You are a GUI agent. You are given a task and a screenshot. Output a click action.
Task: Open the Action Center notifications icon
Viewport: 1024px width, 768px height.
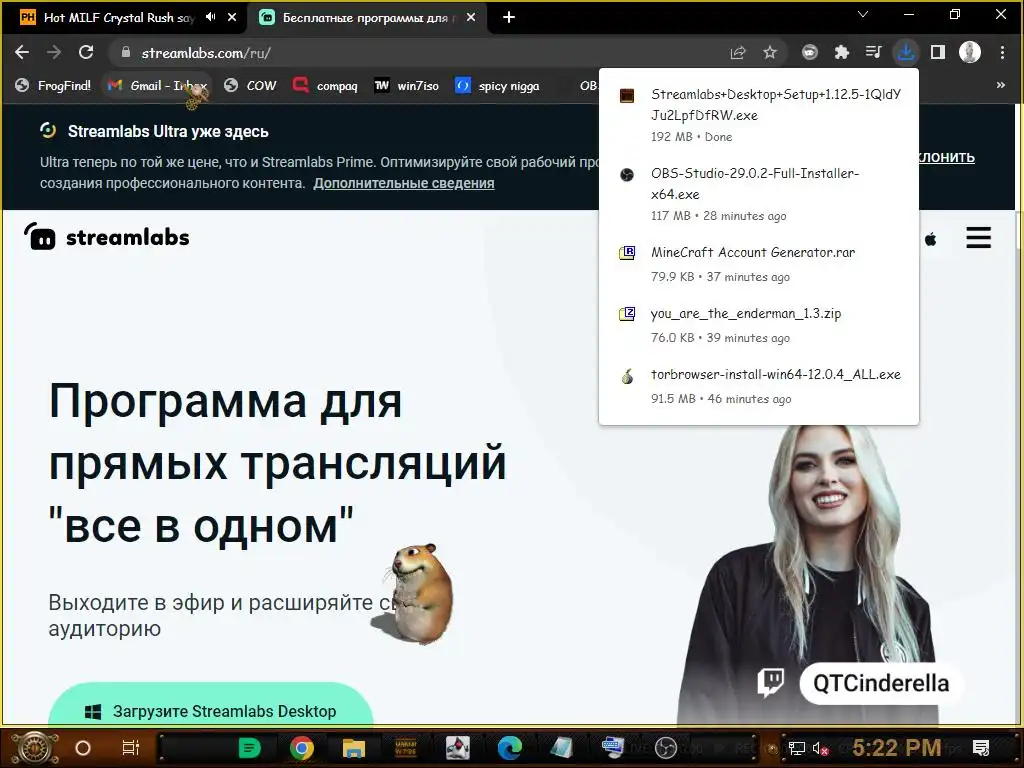[x=981, y=748]
